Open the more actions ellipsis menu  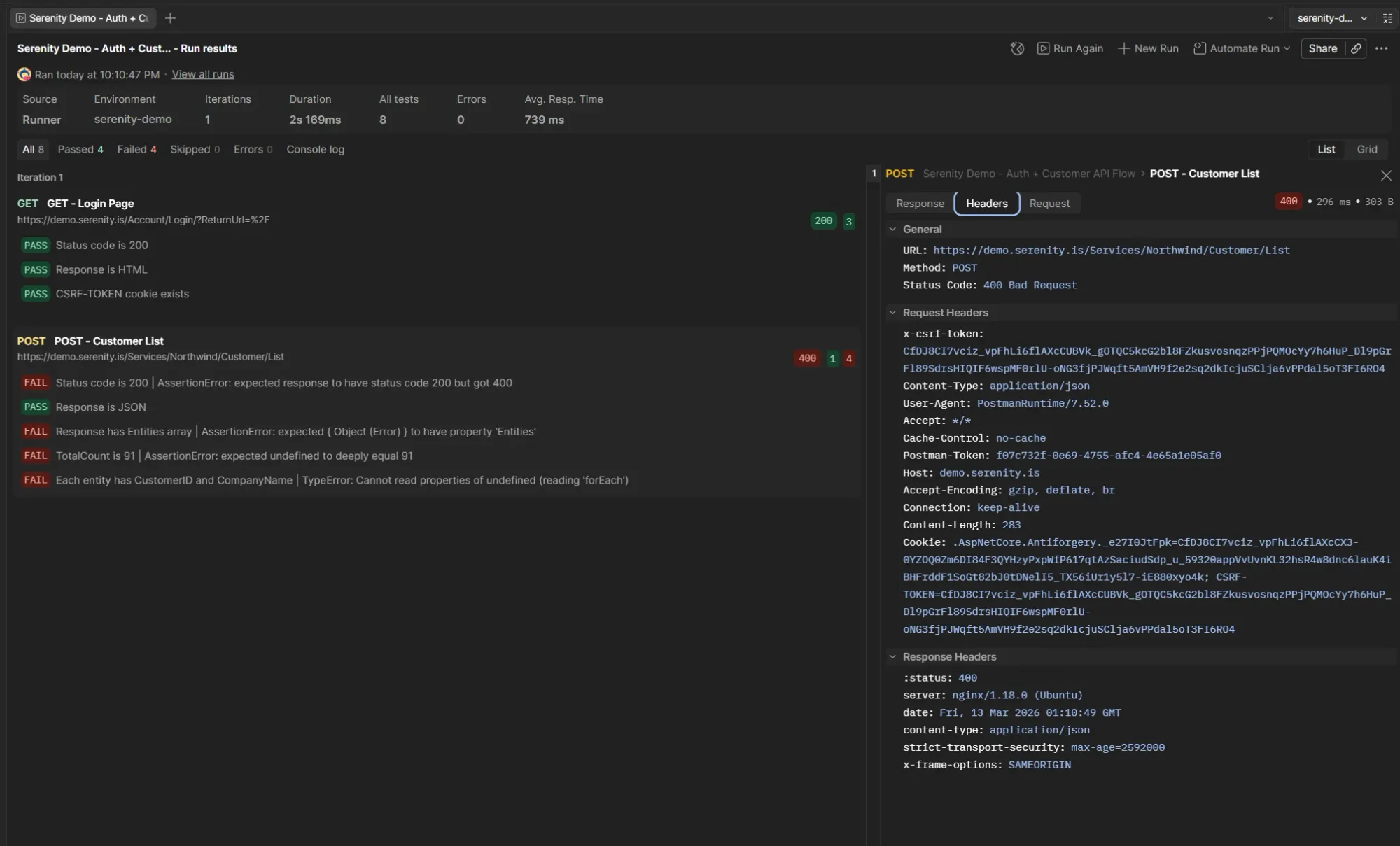coord(1382,48)
